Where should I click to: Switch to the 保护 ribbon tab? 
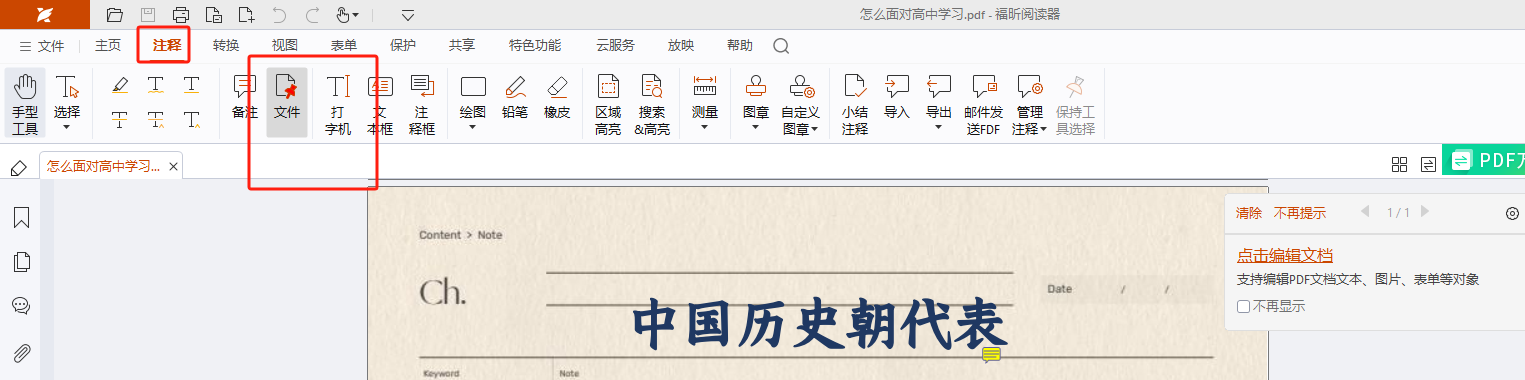(x=403, y=45)
